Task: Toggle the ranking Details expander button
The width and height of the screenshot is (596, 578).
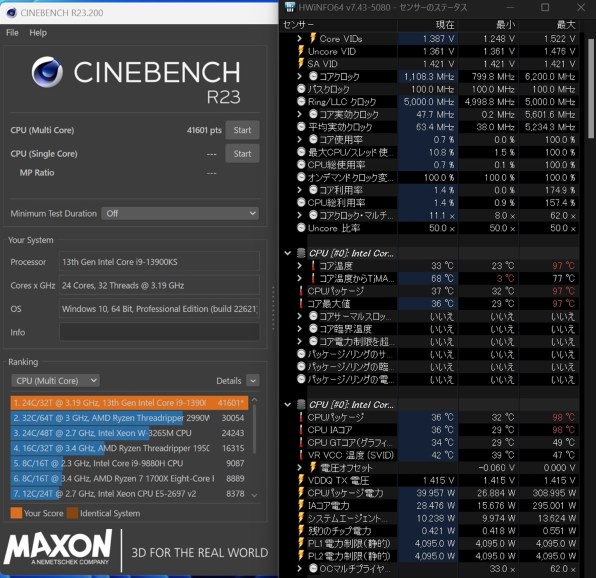Action: 253,380
